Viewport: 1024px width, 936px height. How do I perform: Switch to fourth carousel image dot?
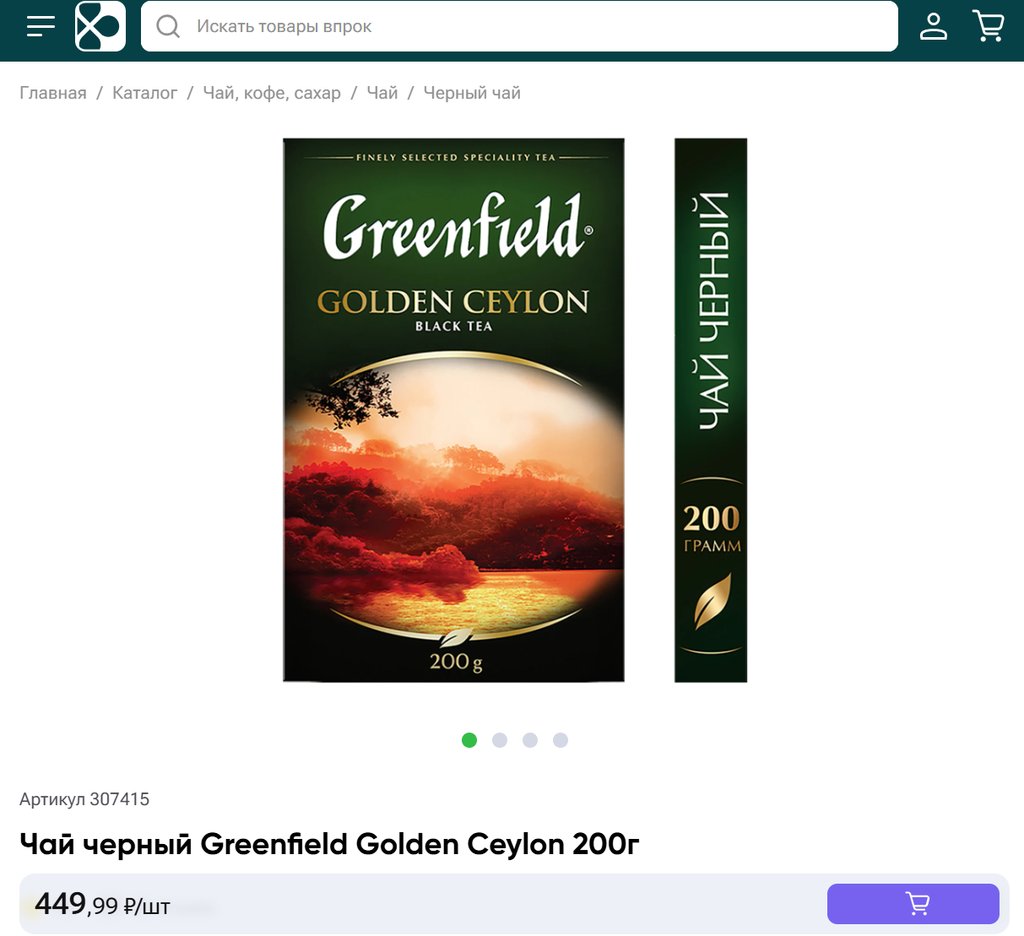(560, 740)
